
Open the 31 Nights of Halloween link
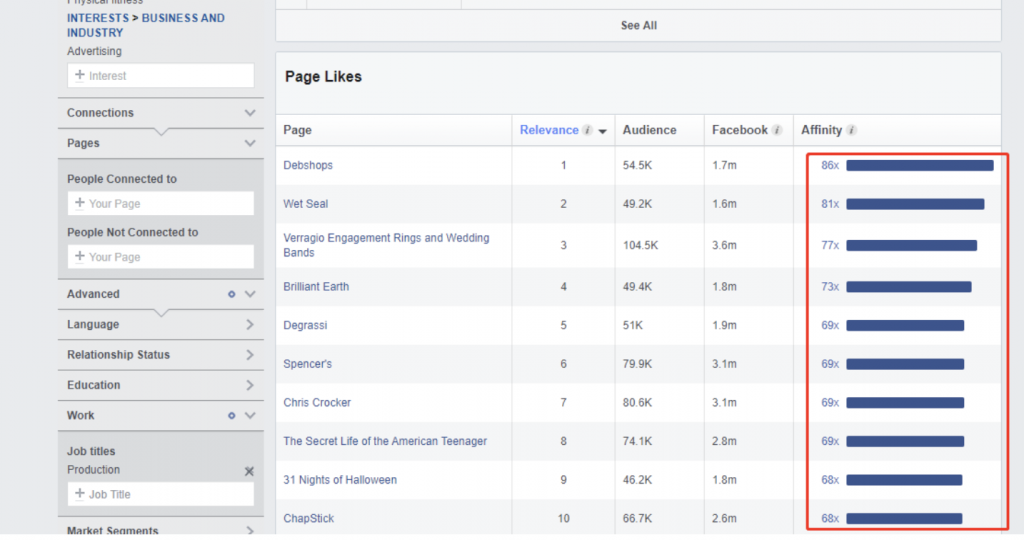tap(340, 479)
